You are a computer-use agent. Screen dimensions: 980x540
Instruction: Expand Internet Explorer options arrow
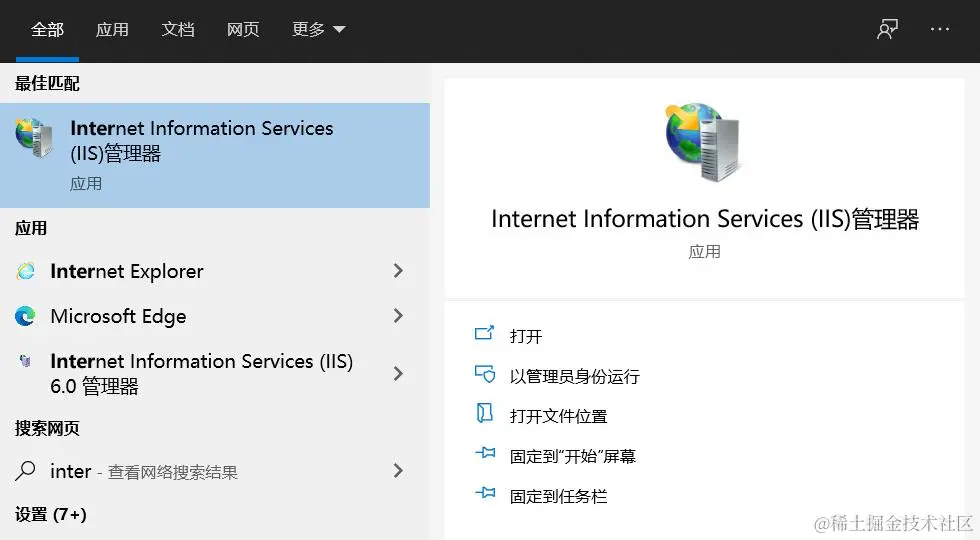coord(398,271)
